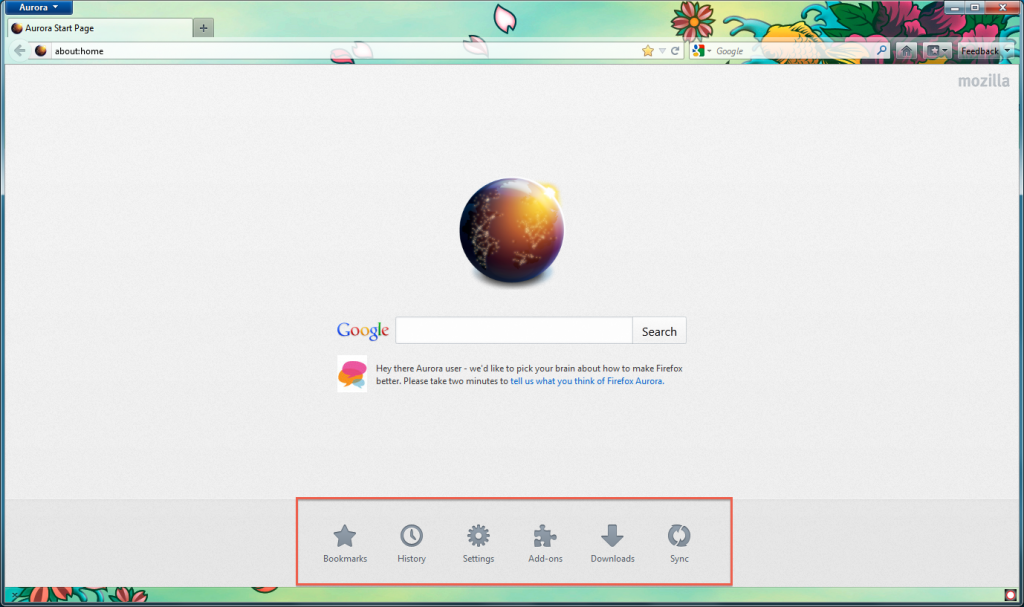
Task: Click the mozilla wordmark link
Action: (x=984, y=81)
